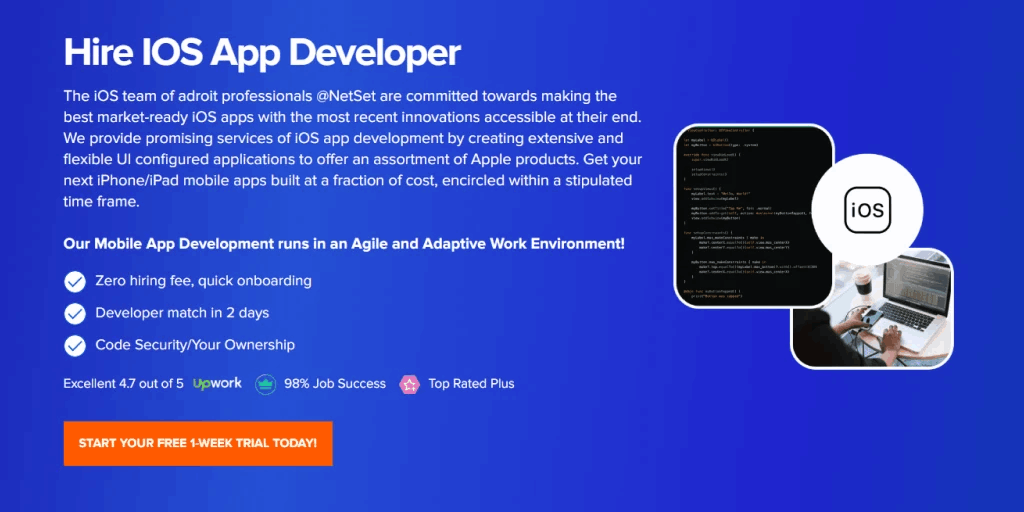Click the Start Your Free 1-Week Trial button
This screenshot has height=512, width=1024.
click(198, 443)
